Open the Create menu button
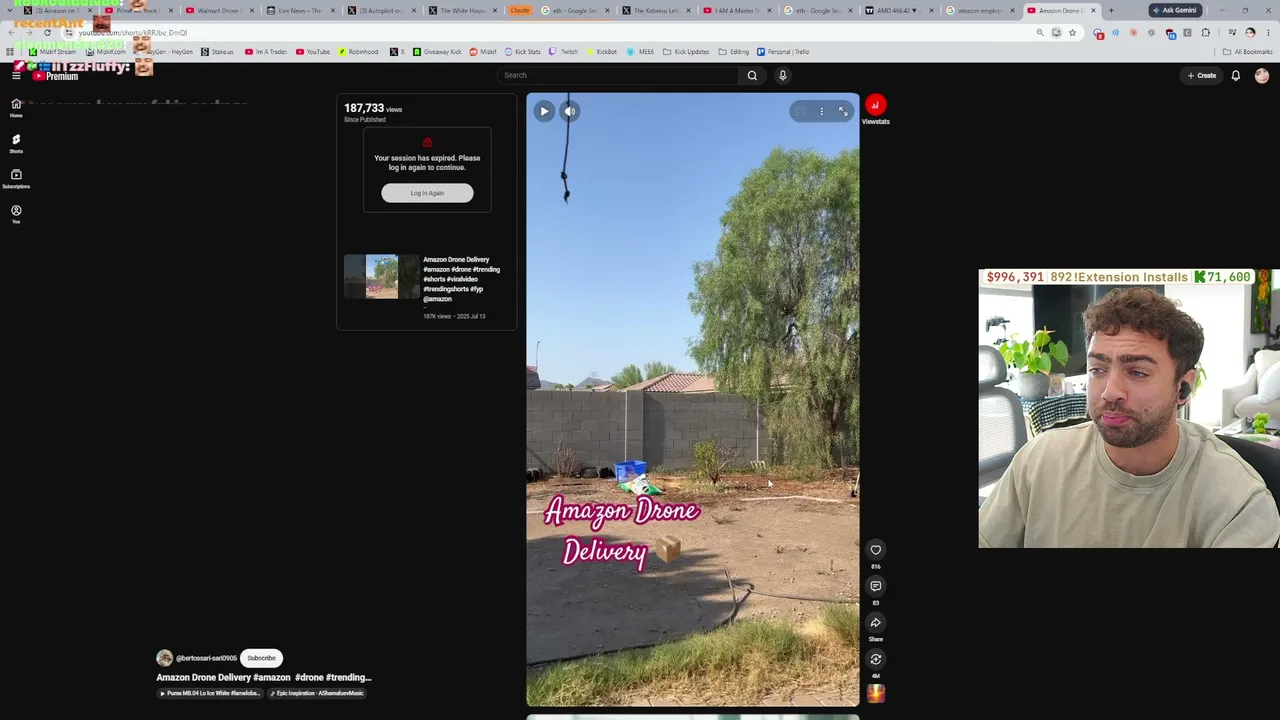1280x720 pixels. click(x=1202, y=75)
